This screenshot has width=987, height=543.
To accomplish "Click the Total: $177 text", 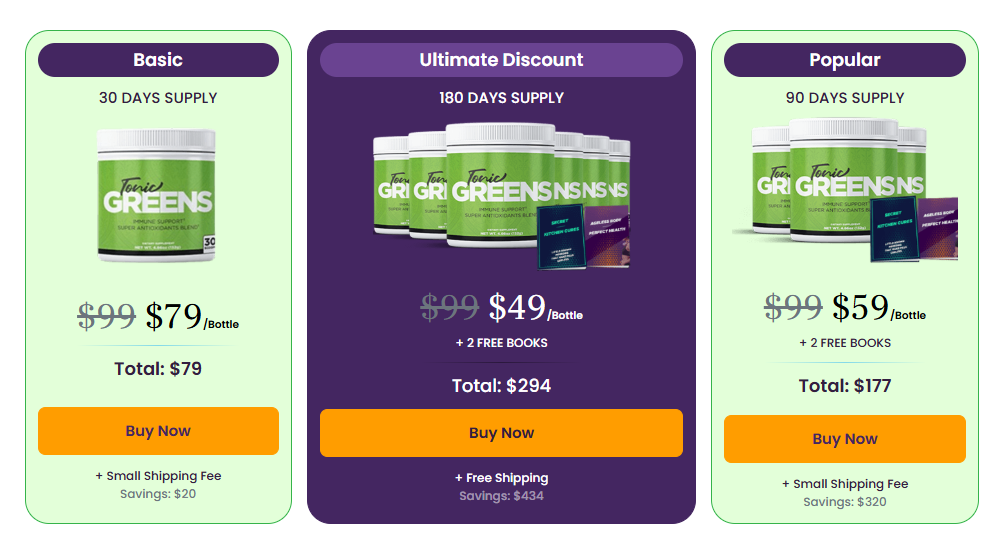I will pyautogui.click(x=845, y=386).
